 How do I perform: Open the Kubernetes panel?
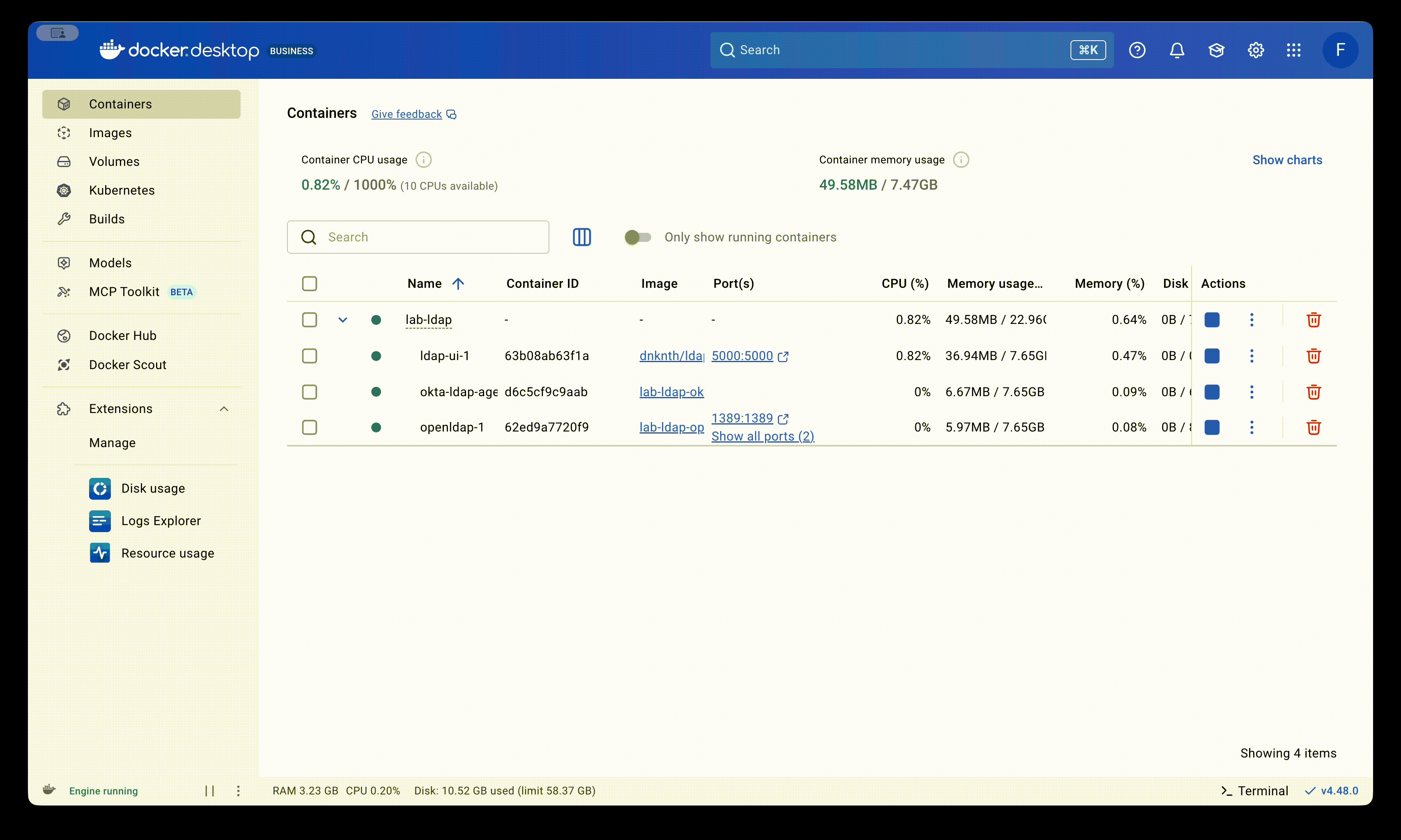click(x=121, y=190)
